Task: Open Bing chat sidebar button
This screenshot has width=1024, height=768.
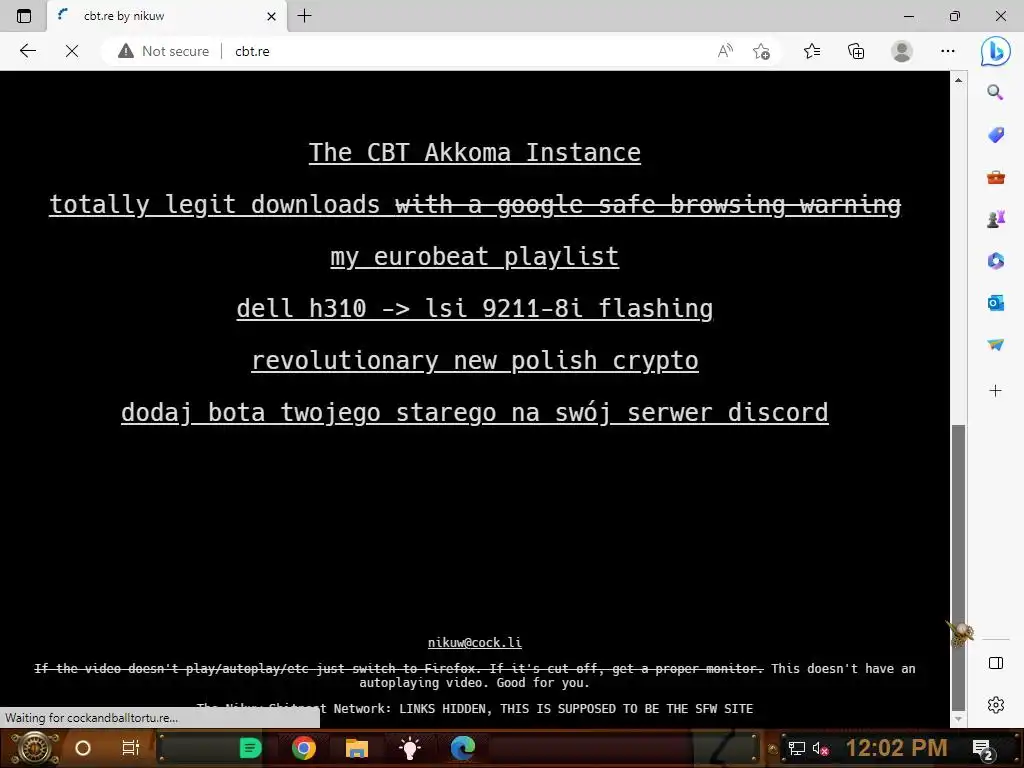Action: tap(995, 51)
